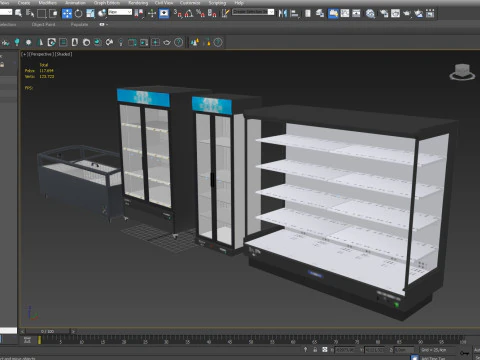The width and height of the screenshot is (480, 360).
Task: Open the reference coordinate system dropdown
Action: point(120,12)
